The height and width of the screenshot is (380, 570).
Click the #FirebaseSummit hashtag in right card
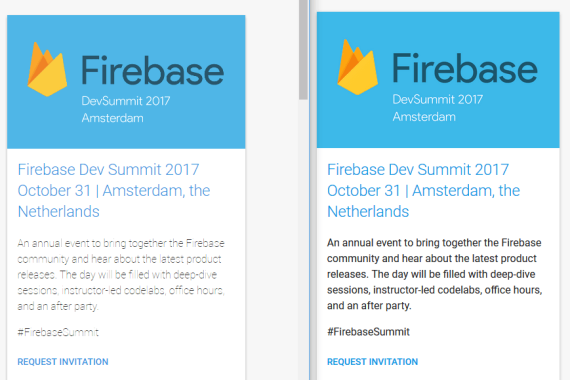pos(368,332)
